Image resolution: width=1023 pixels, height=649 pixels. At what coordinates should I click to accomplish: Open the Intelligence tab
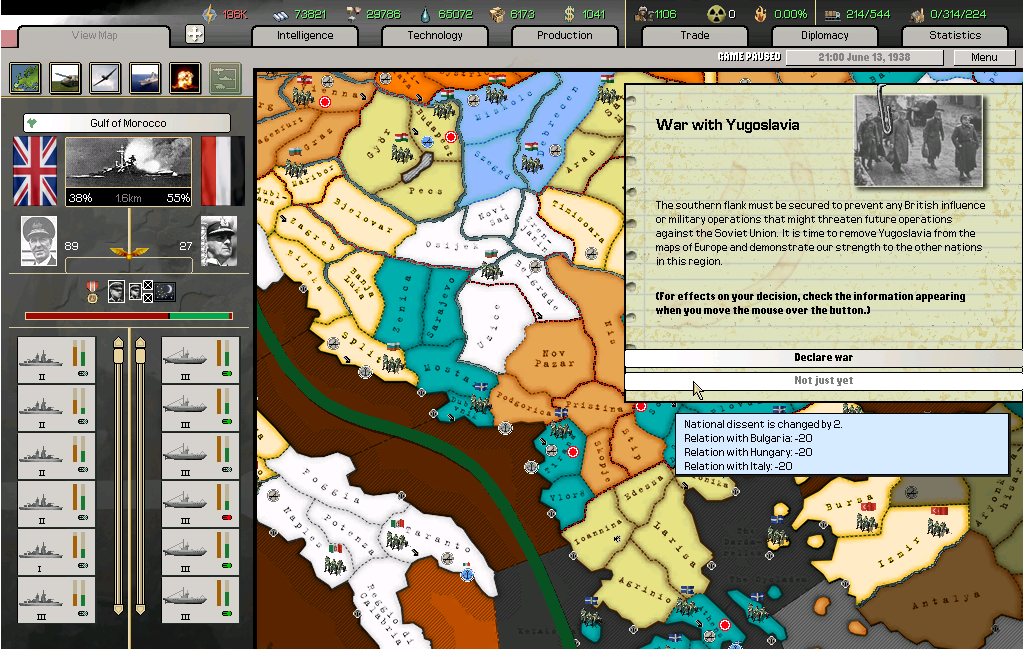click(x=305, y=36)
